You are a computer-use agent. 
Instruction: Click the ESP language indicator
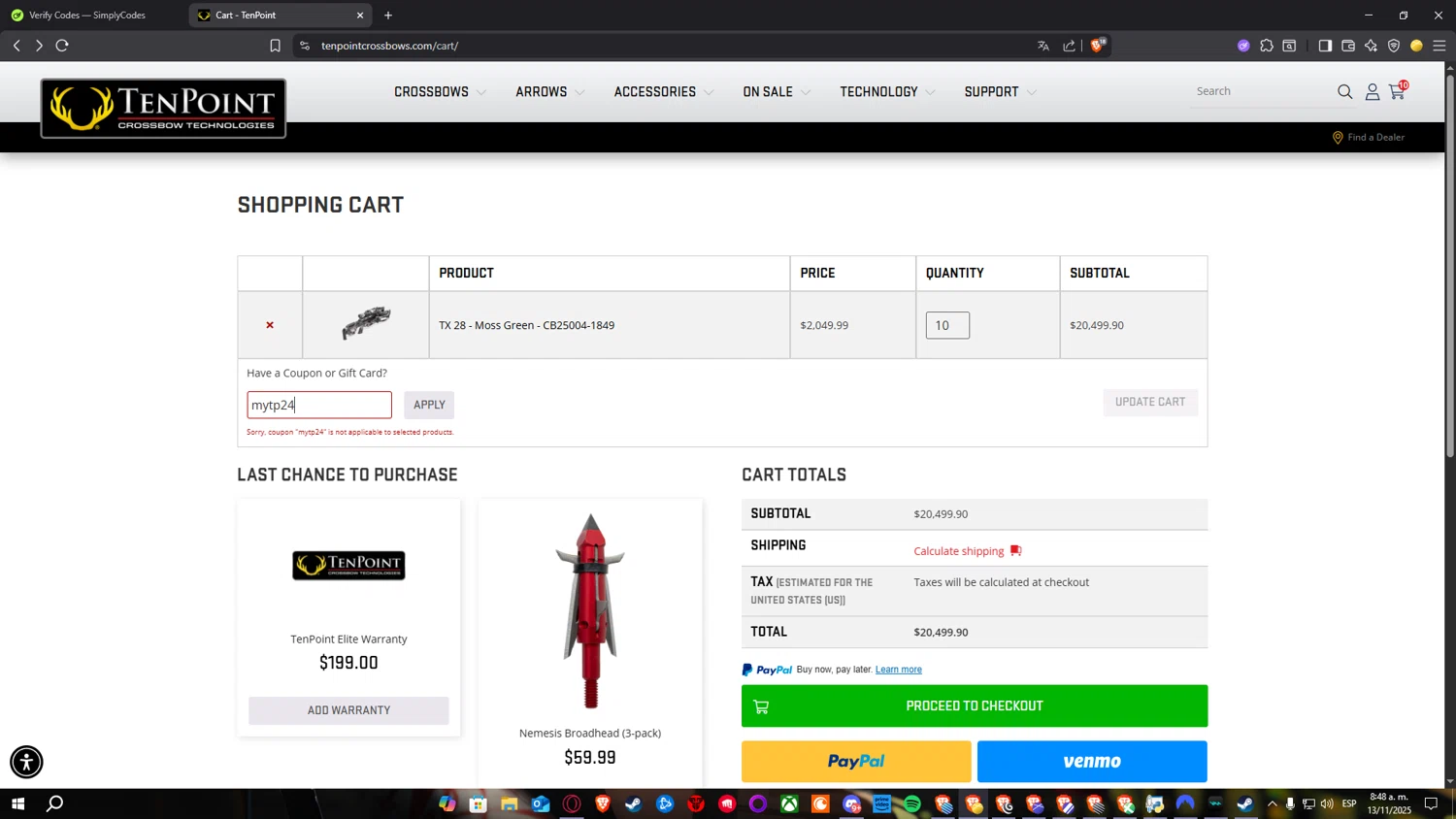point(1349,803)
